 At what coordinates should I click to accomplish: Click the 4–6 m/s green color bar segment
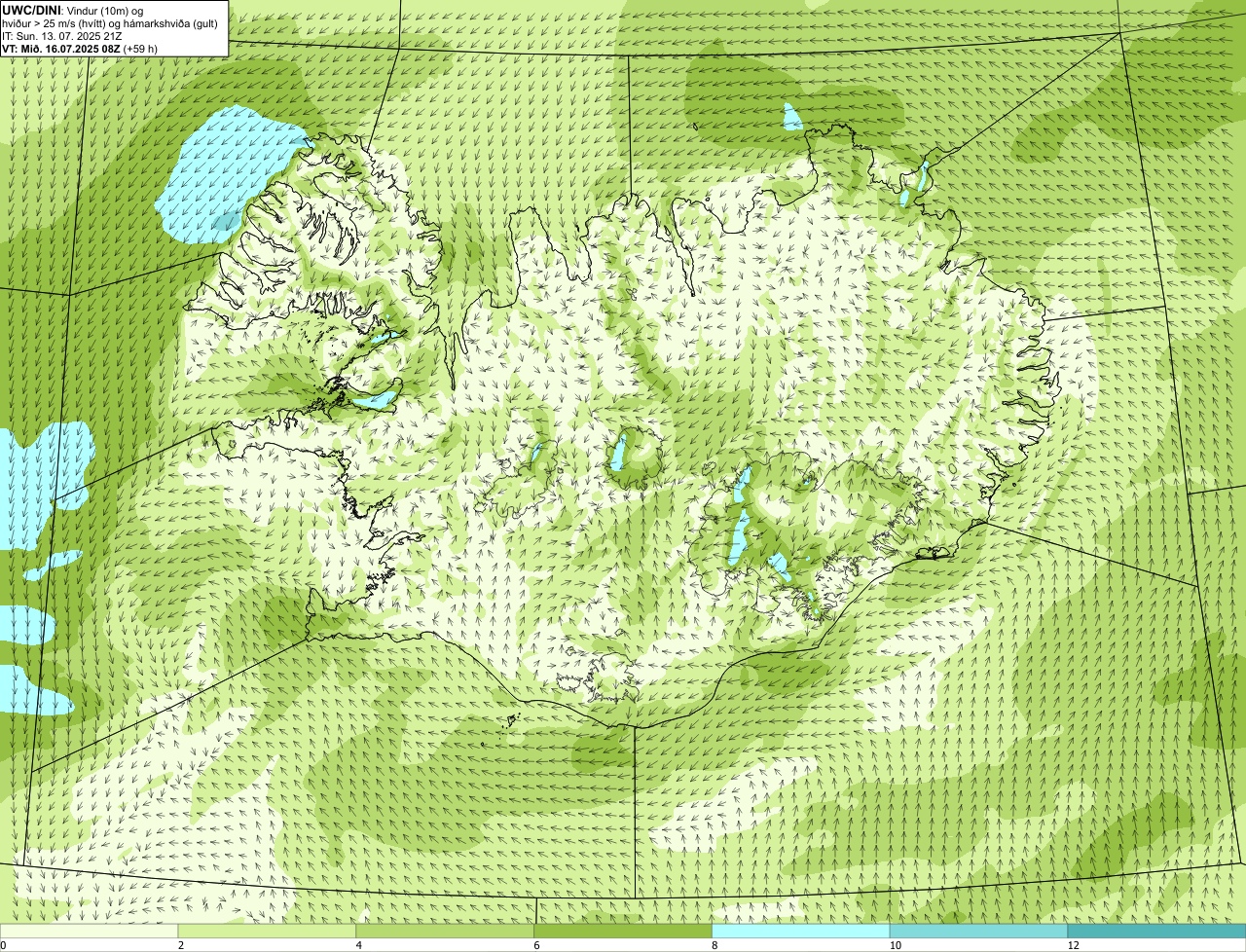pyautogui.click(x=446, y=931)
